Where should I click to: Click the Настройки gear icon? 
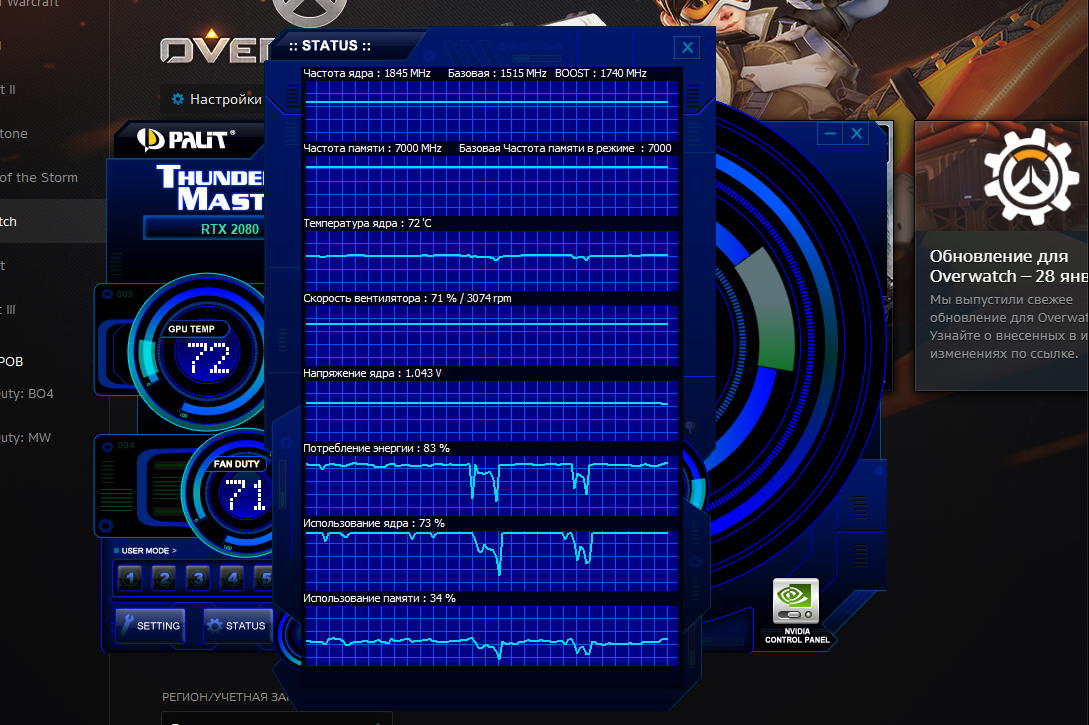pyautogui.click(x=178, y=99)
